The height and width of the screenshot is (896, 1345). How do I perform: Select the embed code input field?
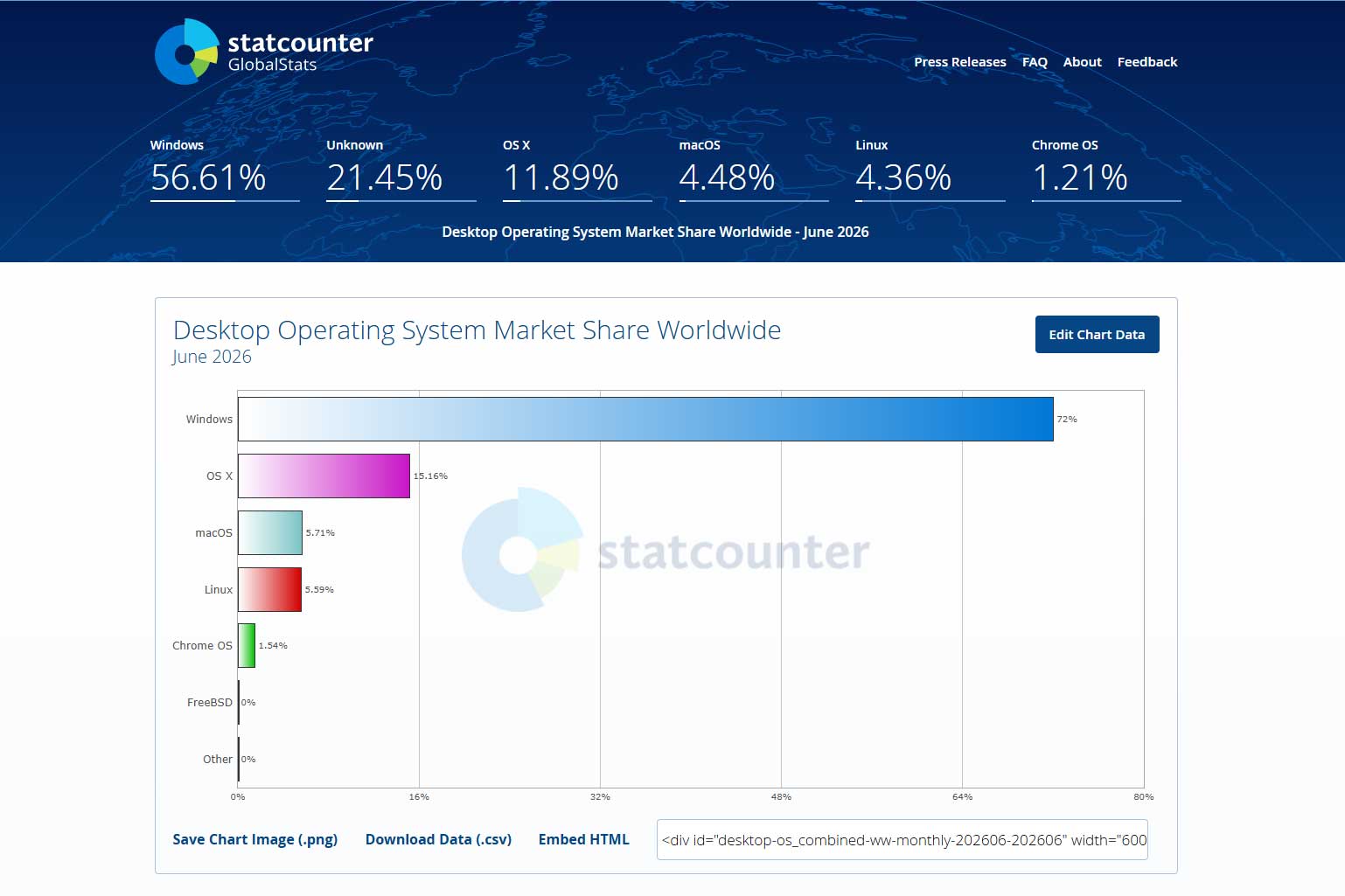tap(902, 840)
